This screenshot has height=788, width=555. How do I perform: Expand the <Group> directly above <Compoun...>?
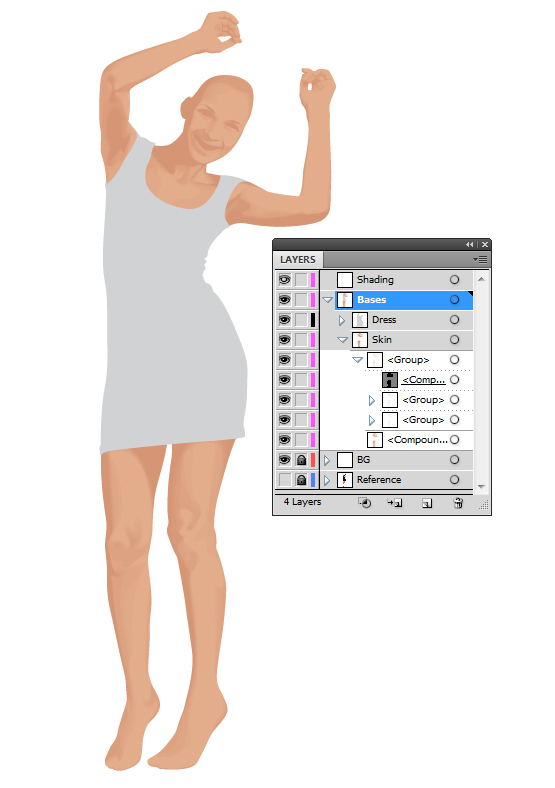372,420
